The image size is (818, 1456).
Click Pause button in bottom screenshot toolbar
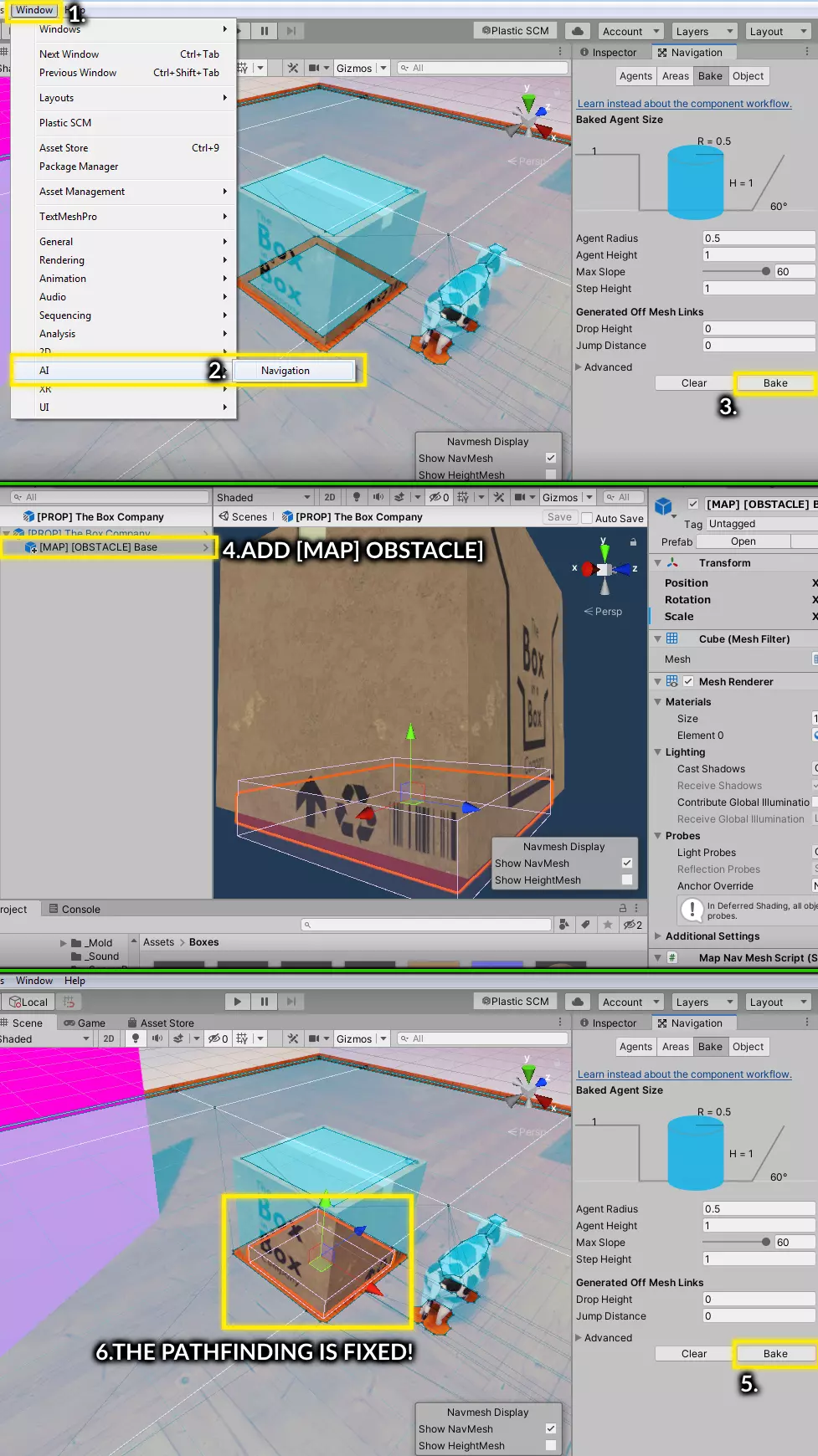(265, 1001)
